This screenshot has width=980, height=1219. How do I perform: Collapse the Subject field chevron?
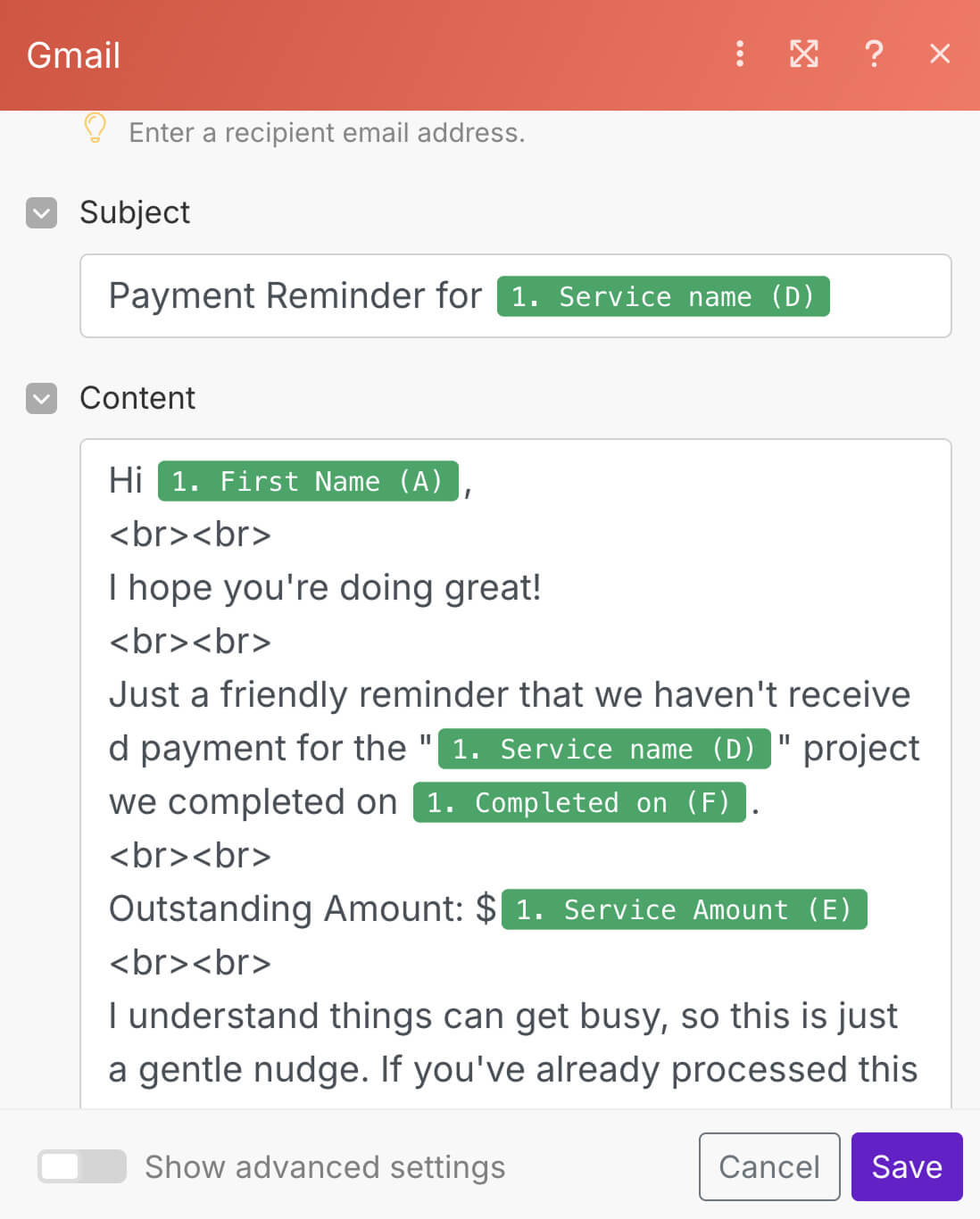point(42,213)
